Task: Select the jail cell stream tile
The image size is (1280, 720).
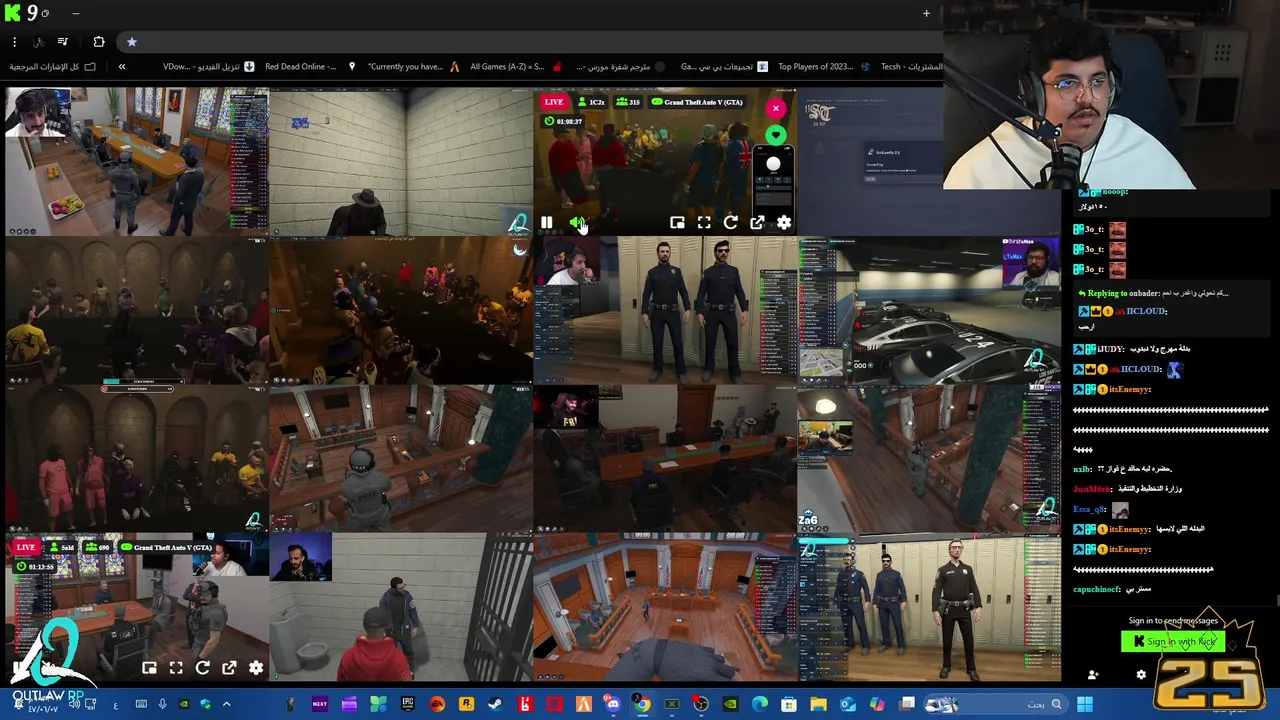Action: (x=400, y=607)
